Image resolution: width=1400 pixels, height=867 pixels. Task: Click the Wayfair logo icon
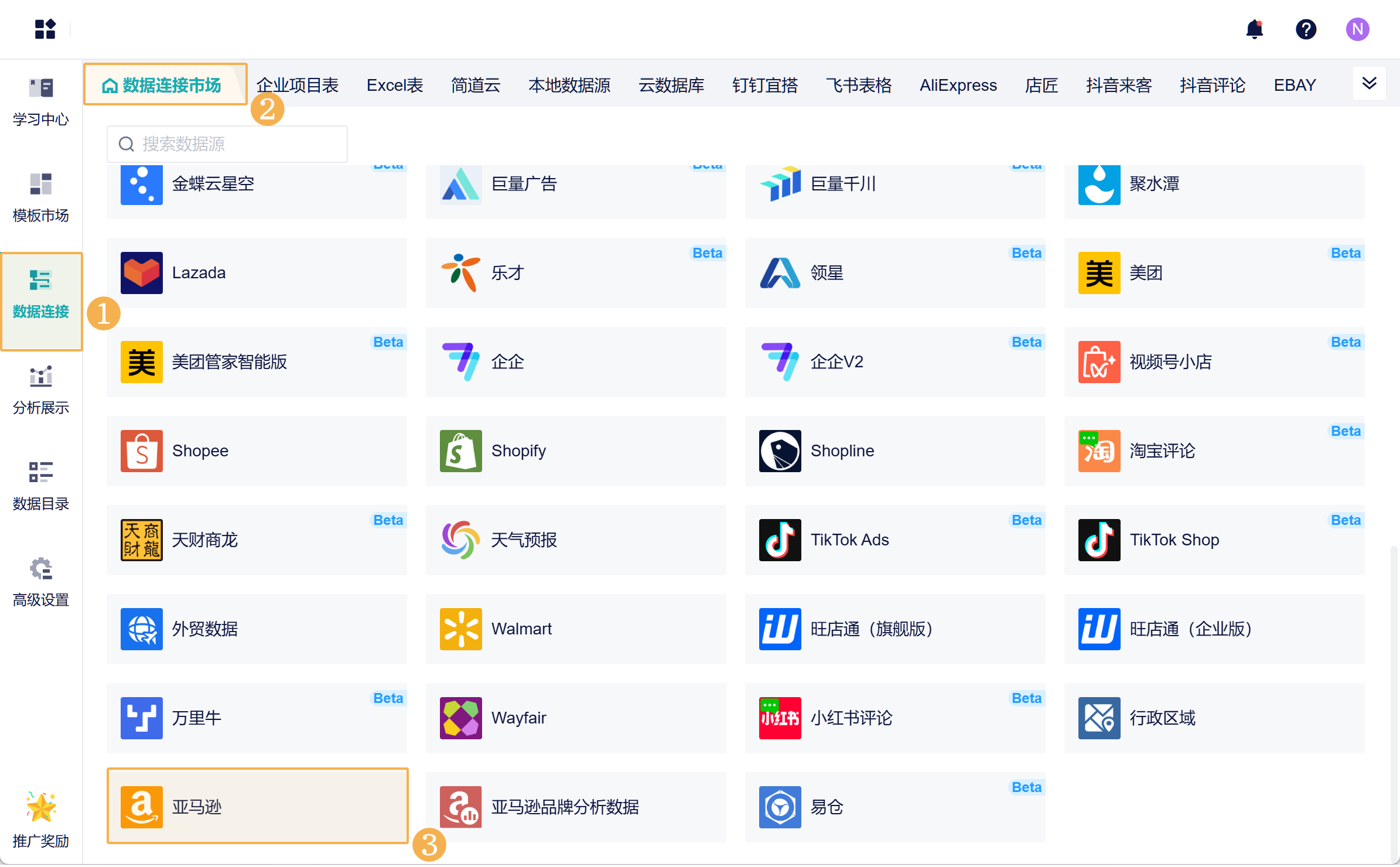461,718
